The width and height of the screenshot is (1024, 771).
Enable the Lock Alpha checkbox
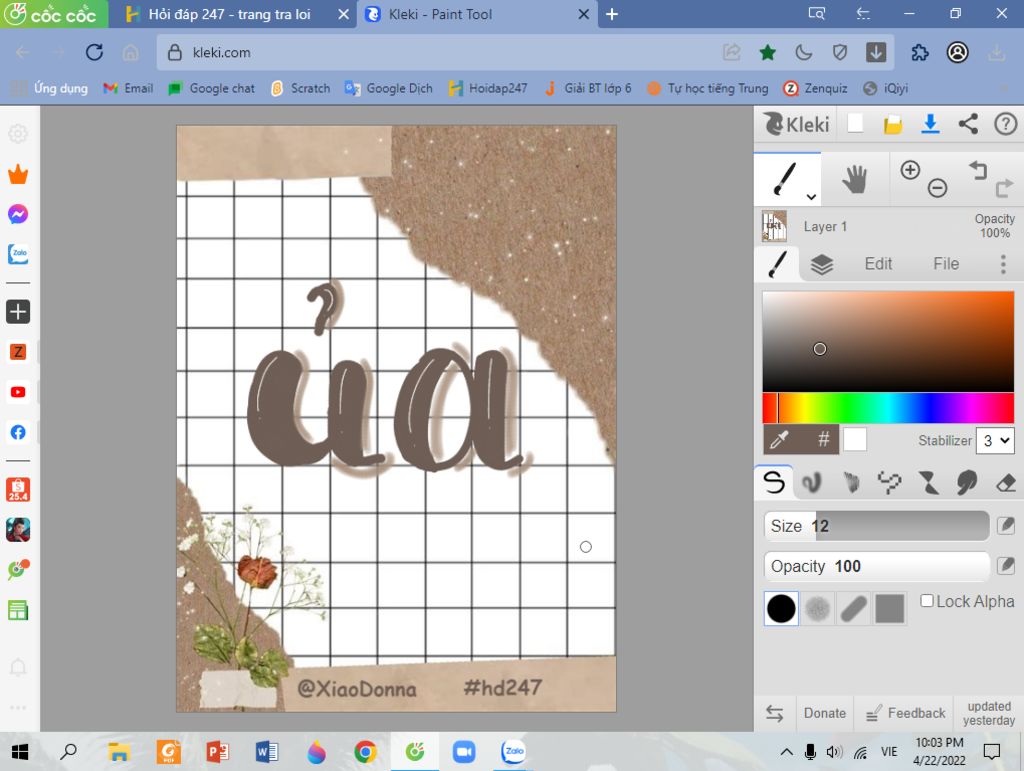(x=927, y=601)
